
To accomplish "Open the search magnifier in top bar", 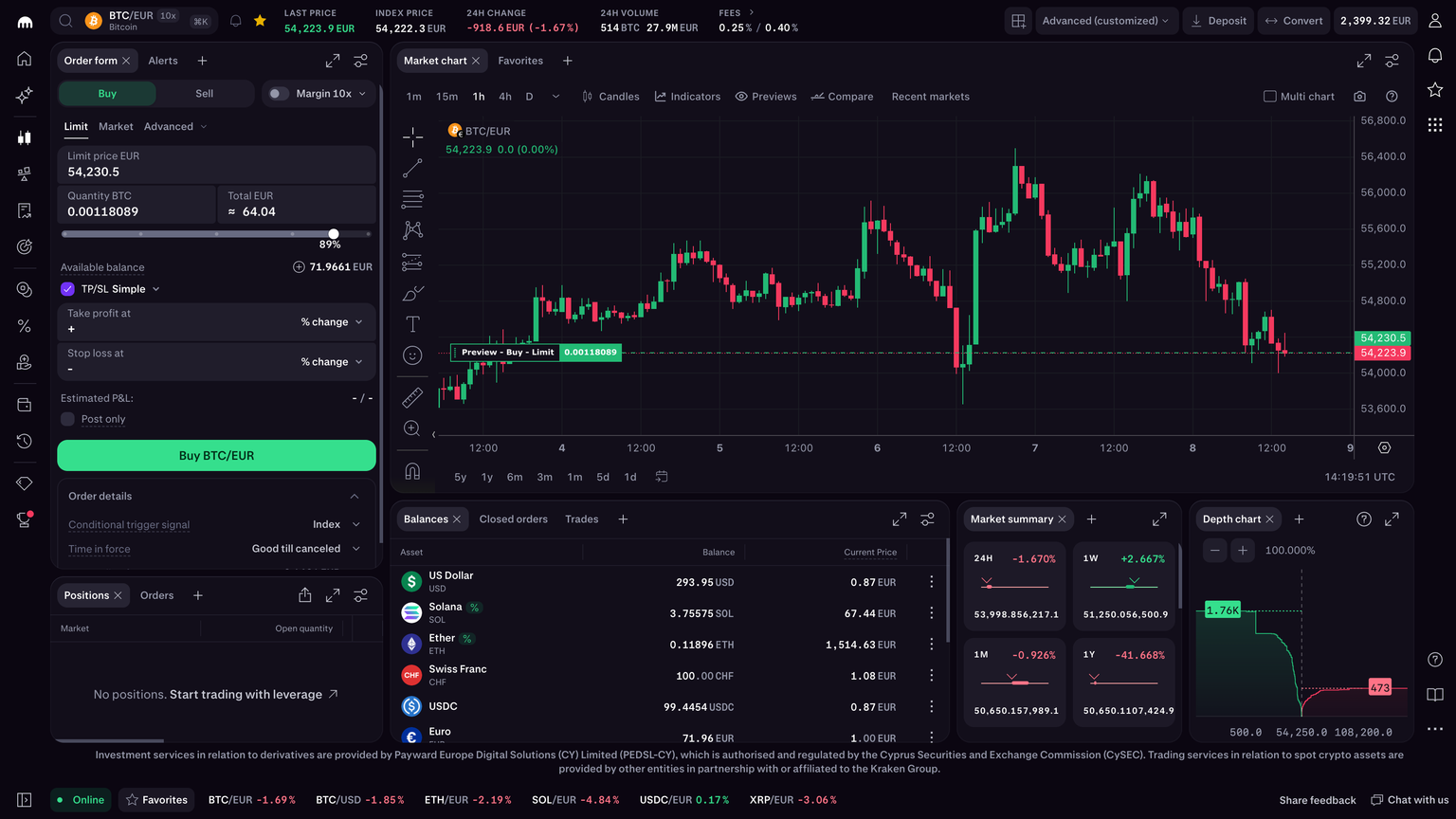I will pos(65,21).
